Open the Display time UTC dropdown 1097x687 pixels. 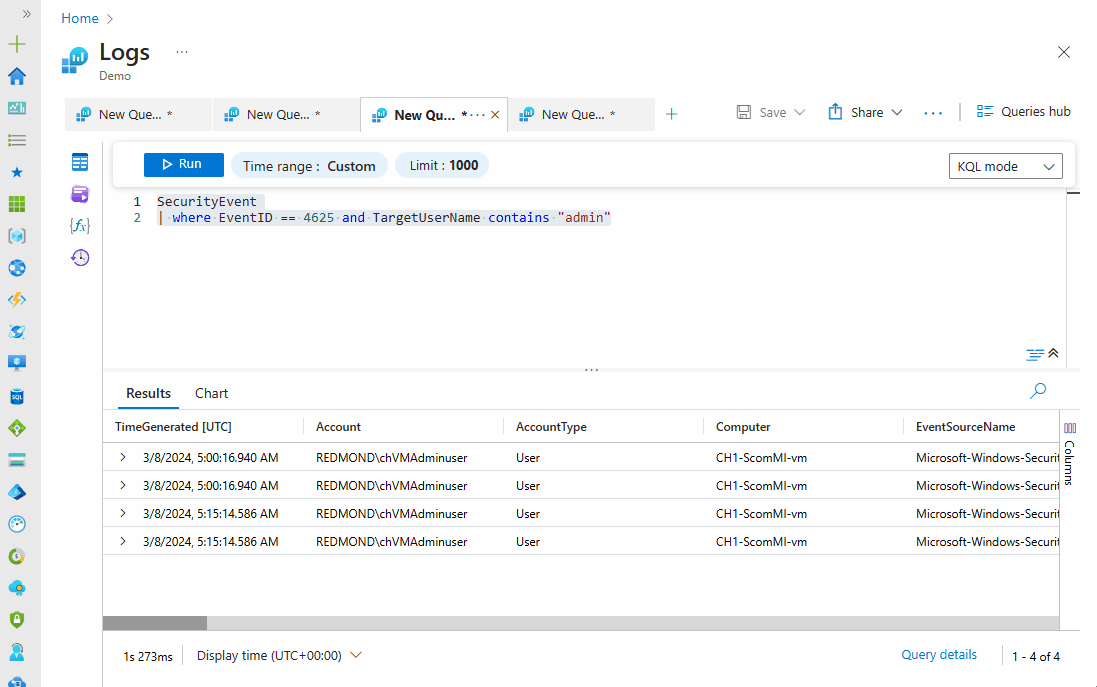279,656
